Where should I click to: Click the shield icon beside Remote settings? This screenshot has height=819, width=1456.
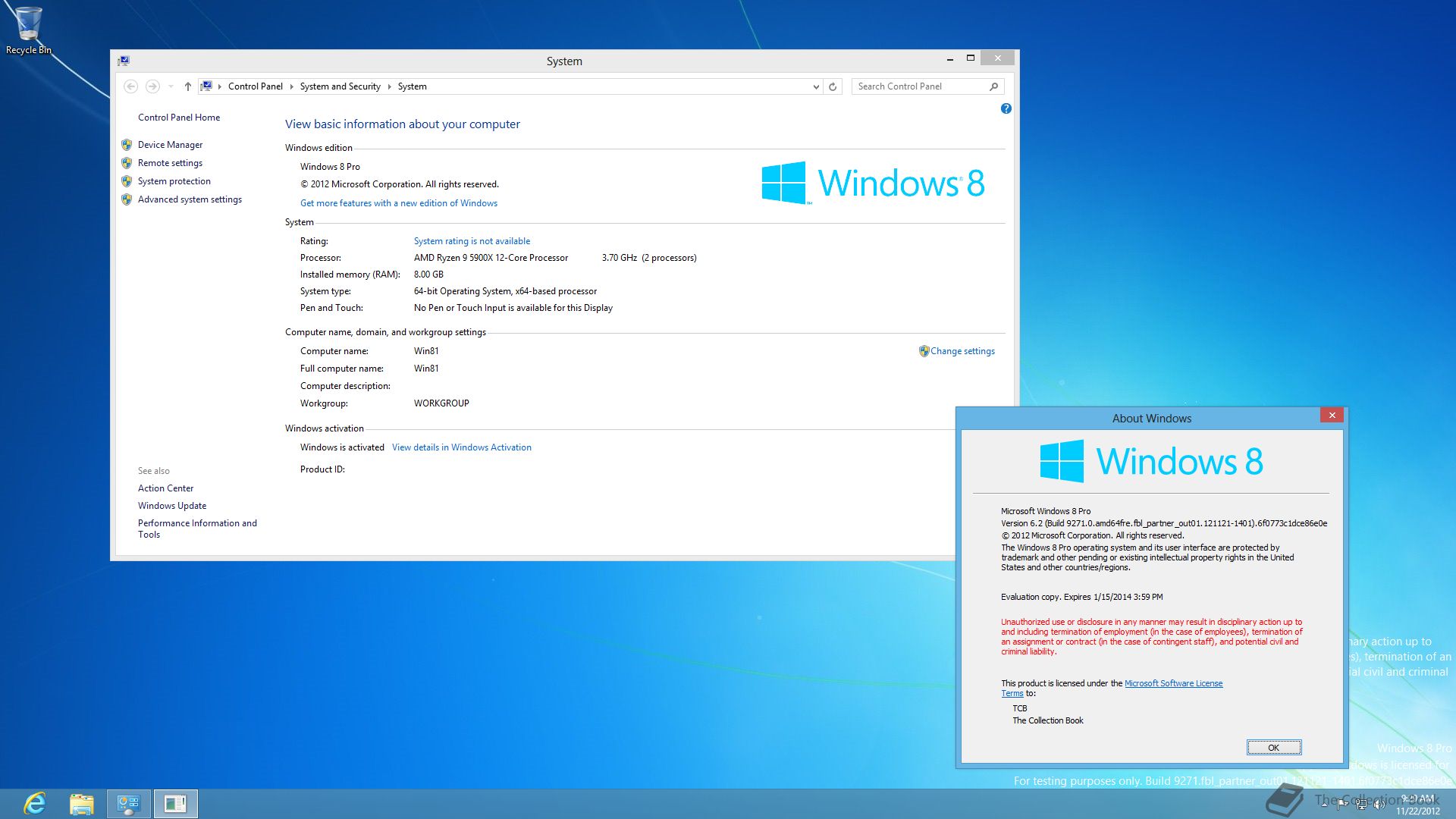(x=127, y=163)
